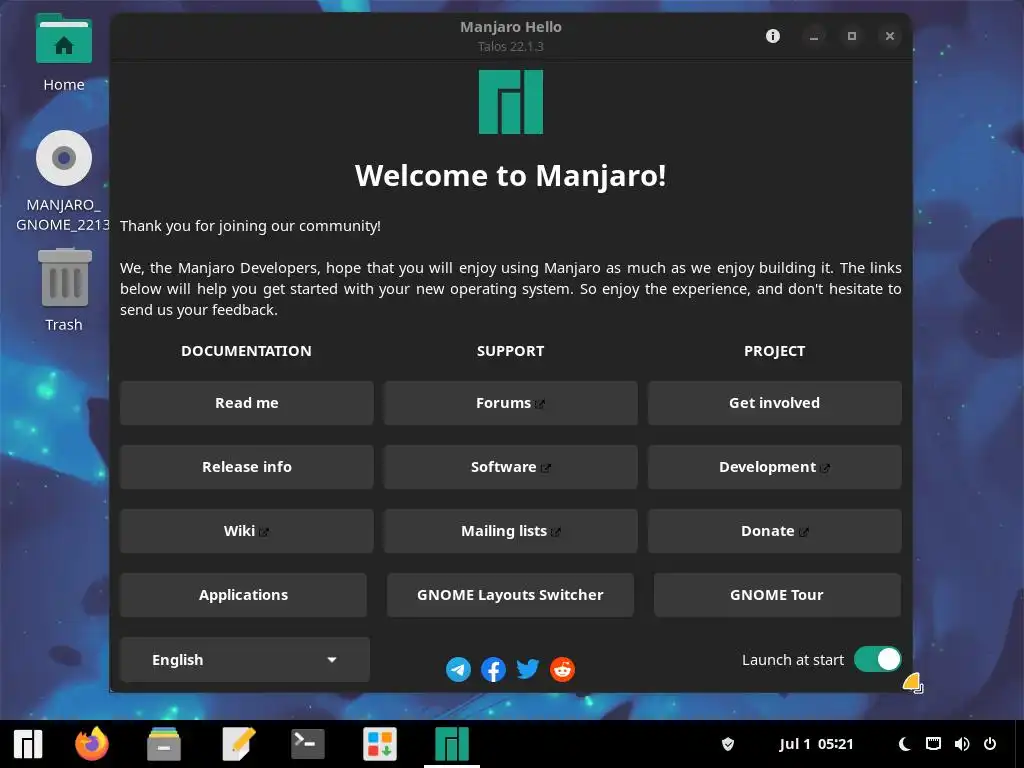The image size is (1024, 768).
Task: Open the Wiki link button
Action: pyautogui.click(x=247, y=531)
